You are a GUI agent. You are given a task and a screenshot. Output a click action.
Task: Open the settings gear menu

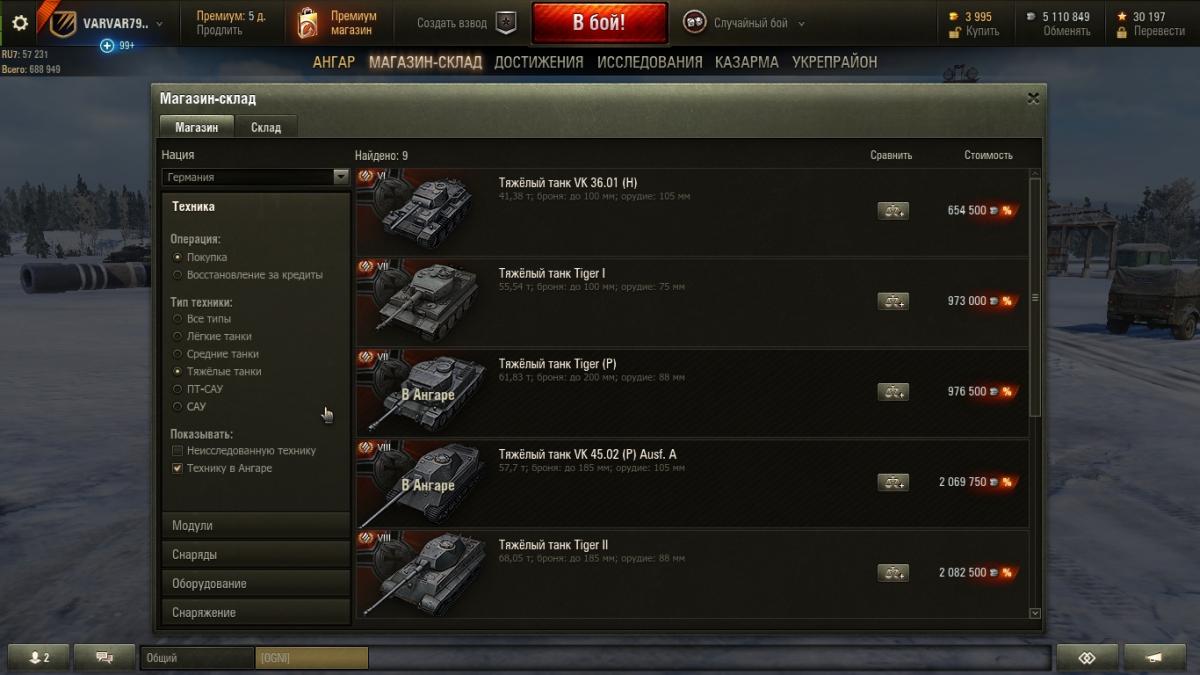click(x=20, y=22)
